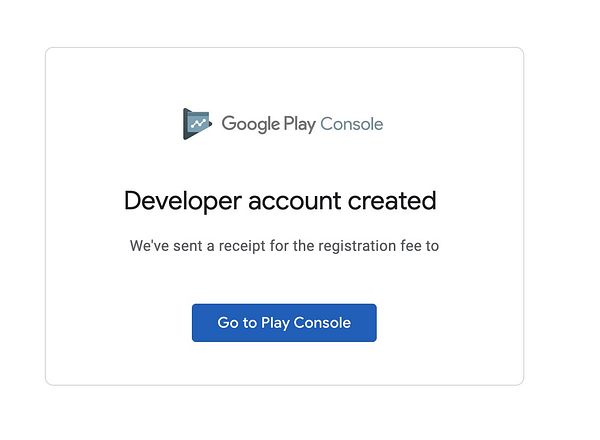Click the word Developer in the heading
This screenshot has width=600, height=440.
183,201
